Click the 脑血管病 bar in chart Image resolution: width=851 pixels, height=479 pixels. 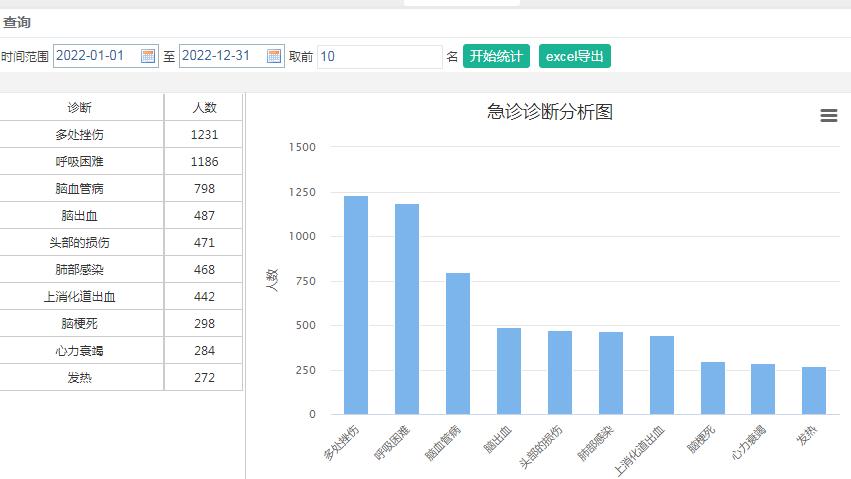[x=458, y=343]
